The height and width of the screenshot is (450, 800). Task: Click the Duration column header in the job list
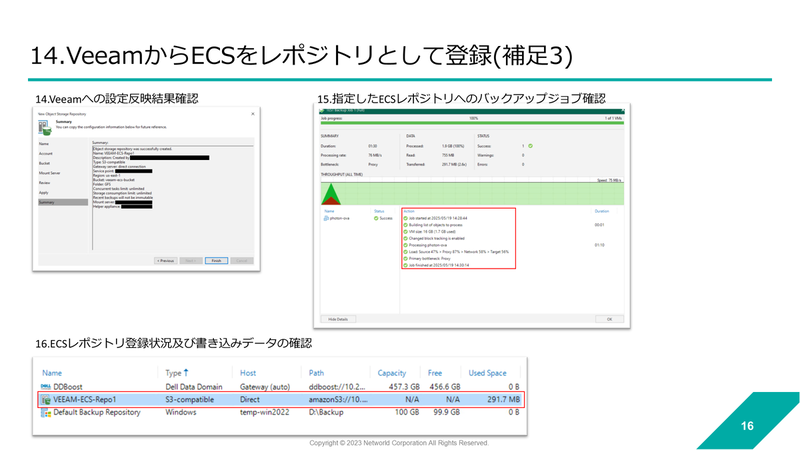pyautogui.click(x=602, y=211)
